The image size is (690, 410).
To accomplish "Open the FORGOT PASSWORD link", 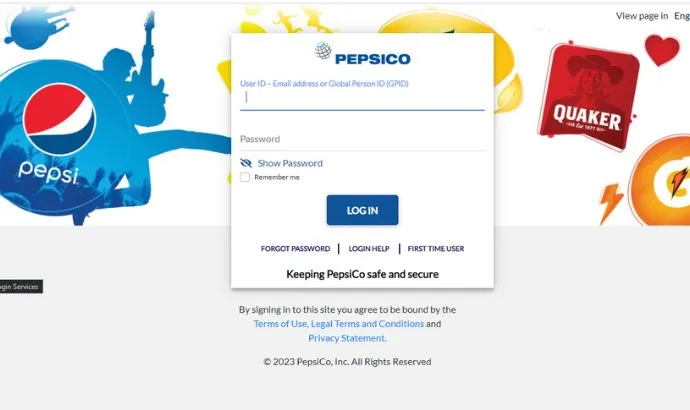I will click(x=295, y=249).
